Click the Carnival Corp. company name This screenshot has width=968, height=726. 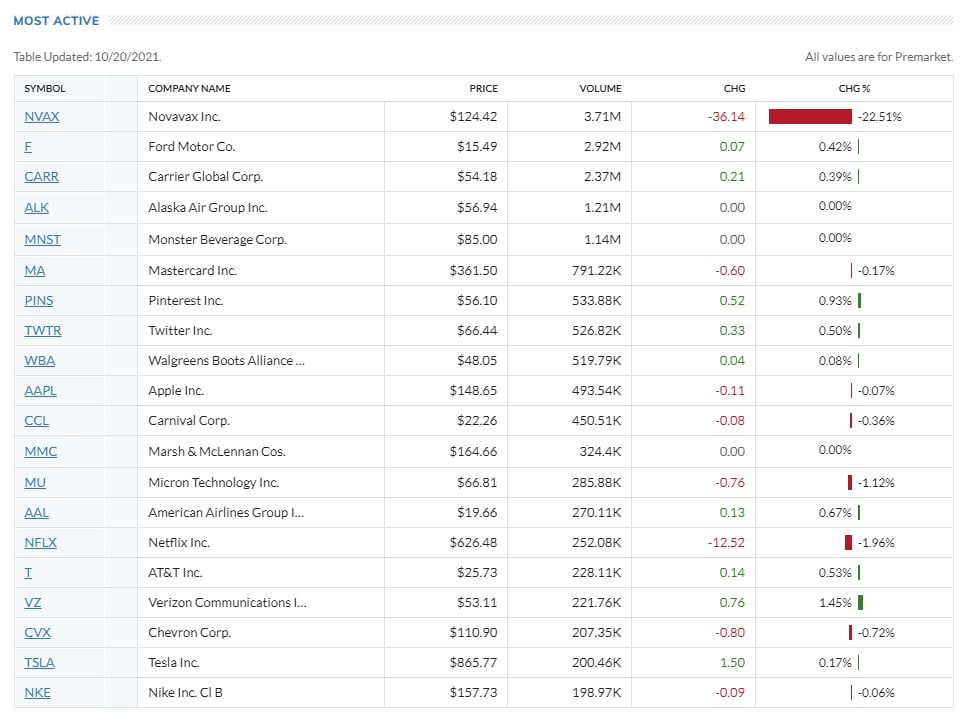(x=189, y=420)
